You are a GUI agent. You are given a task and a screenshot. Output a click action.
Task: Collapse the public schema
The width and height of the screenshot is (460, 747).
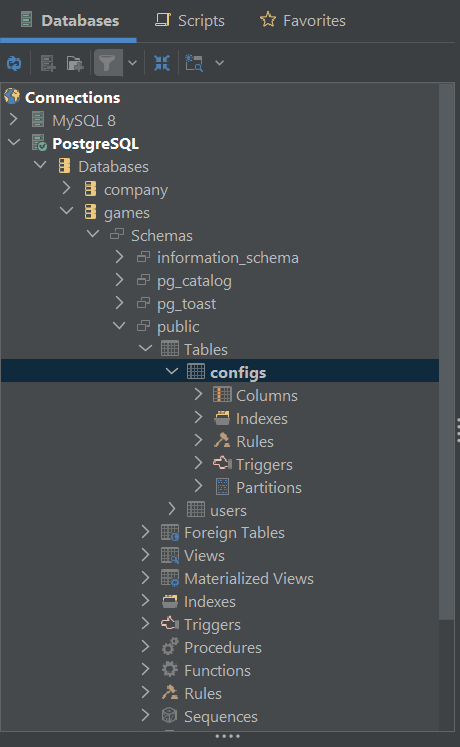tap(119, 325)
